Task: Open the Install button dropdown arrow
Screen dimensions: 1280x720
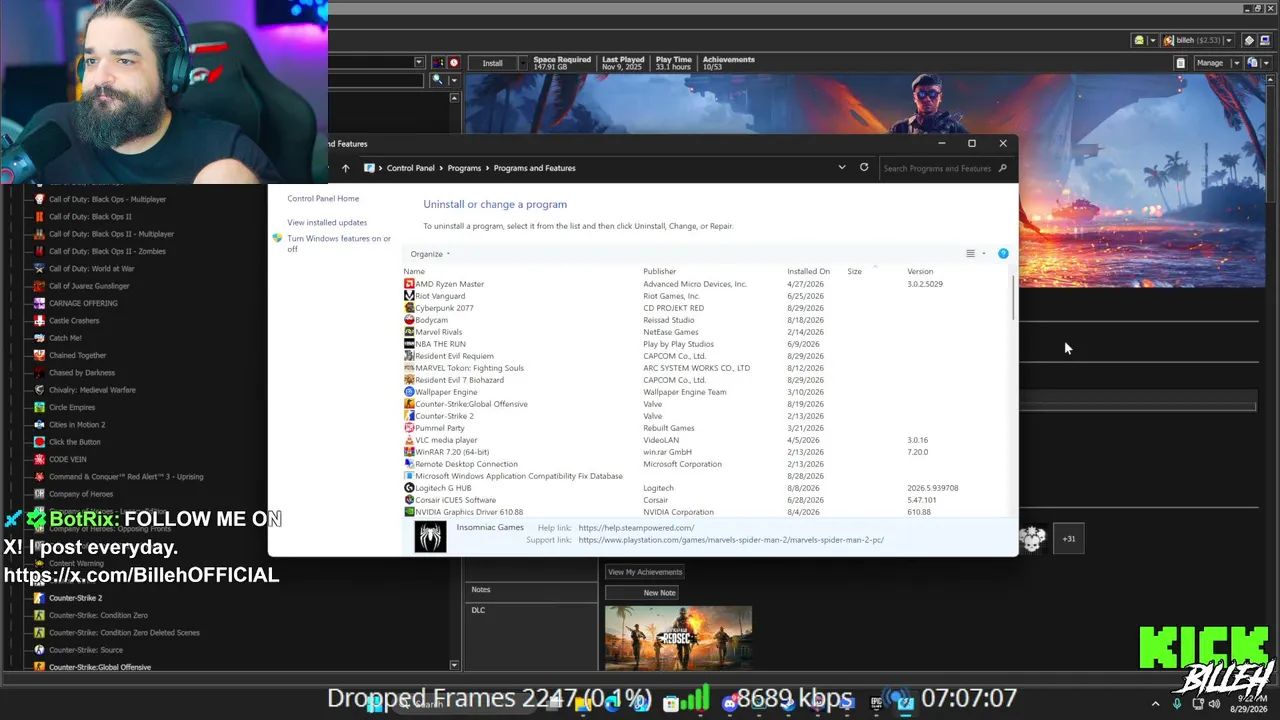Action: pyautogui.click(x=521, y=63)
